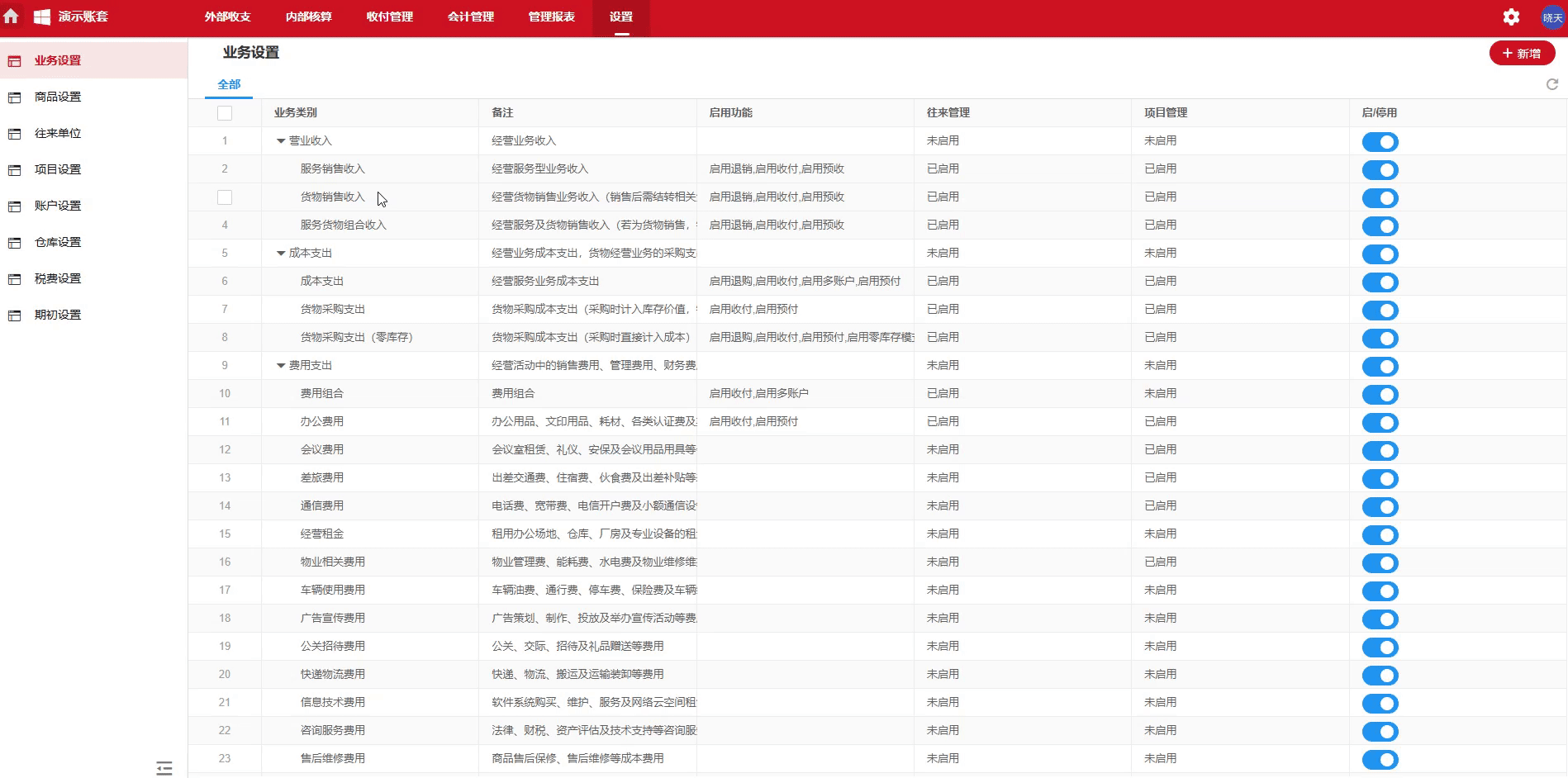Open the settings gear icon
The image size is (1568, 778).
tap(1511, 17)
